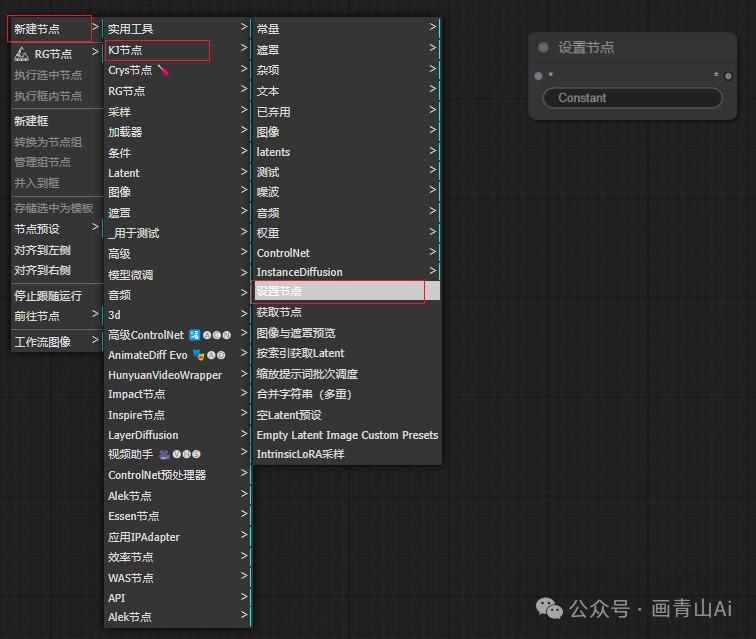Click 停止跟随运行 in the context menu
Image resolution: width=756 pixels, height=639 pixels.
[56, 296]
